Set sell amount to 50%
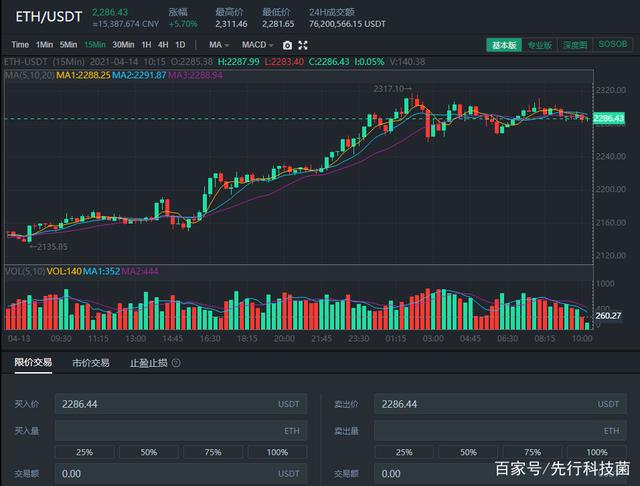The image size is (640, 486). point(468,452)
